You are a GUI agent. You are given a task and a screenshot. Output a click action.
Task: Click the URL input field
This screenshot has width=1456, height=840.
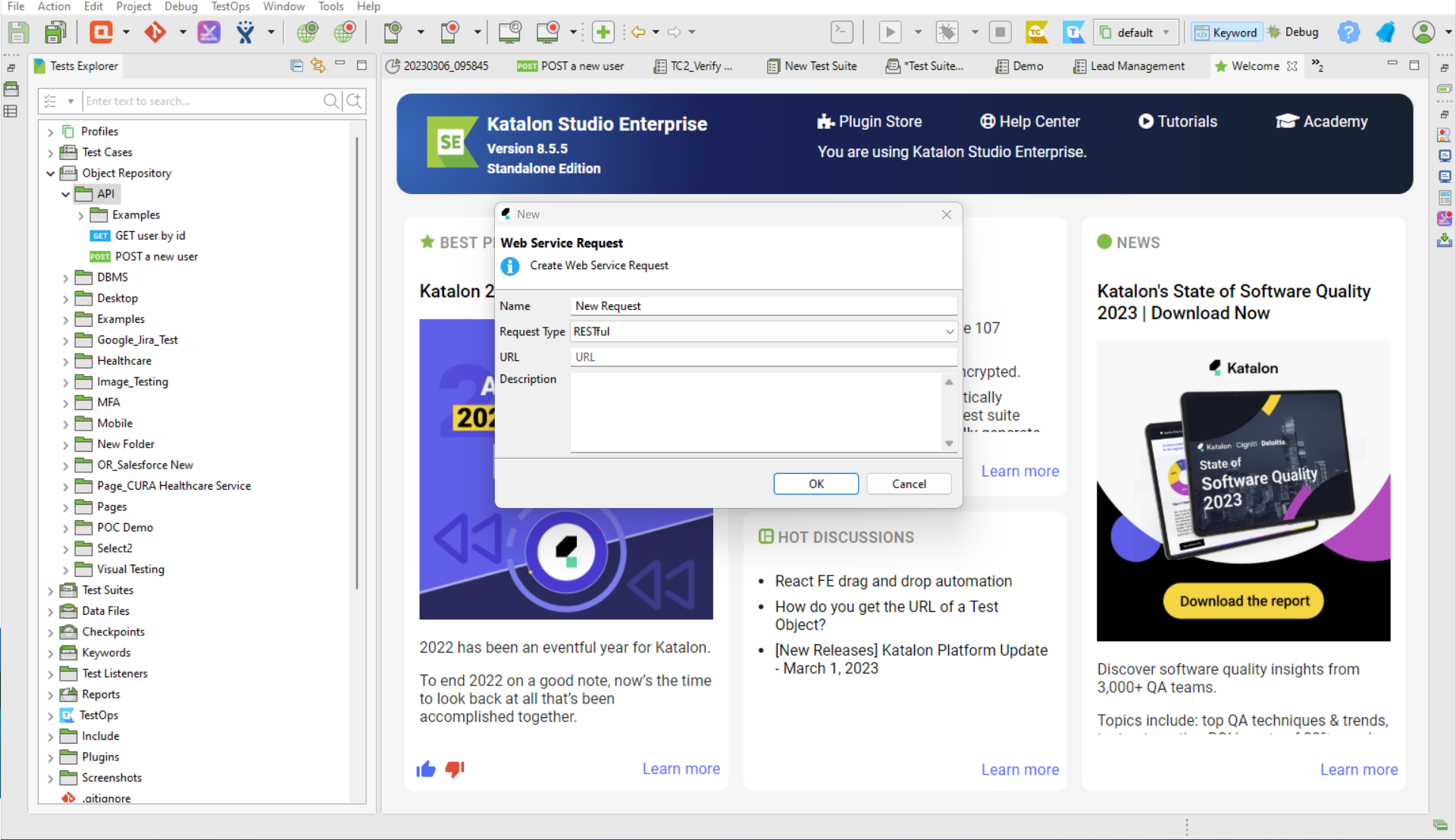(x=764, y=357)
